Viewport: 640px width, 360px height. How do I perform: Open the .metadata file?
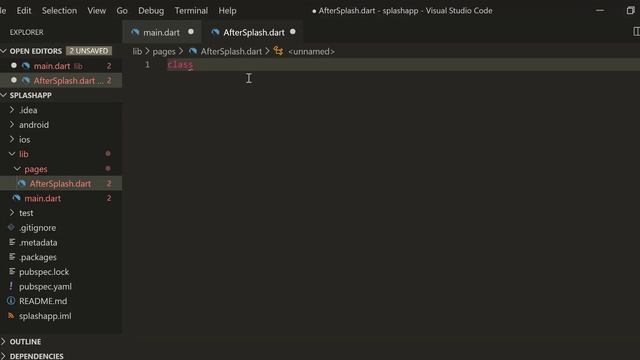pyautogui.click(x=61, y=242)
